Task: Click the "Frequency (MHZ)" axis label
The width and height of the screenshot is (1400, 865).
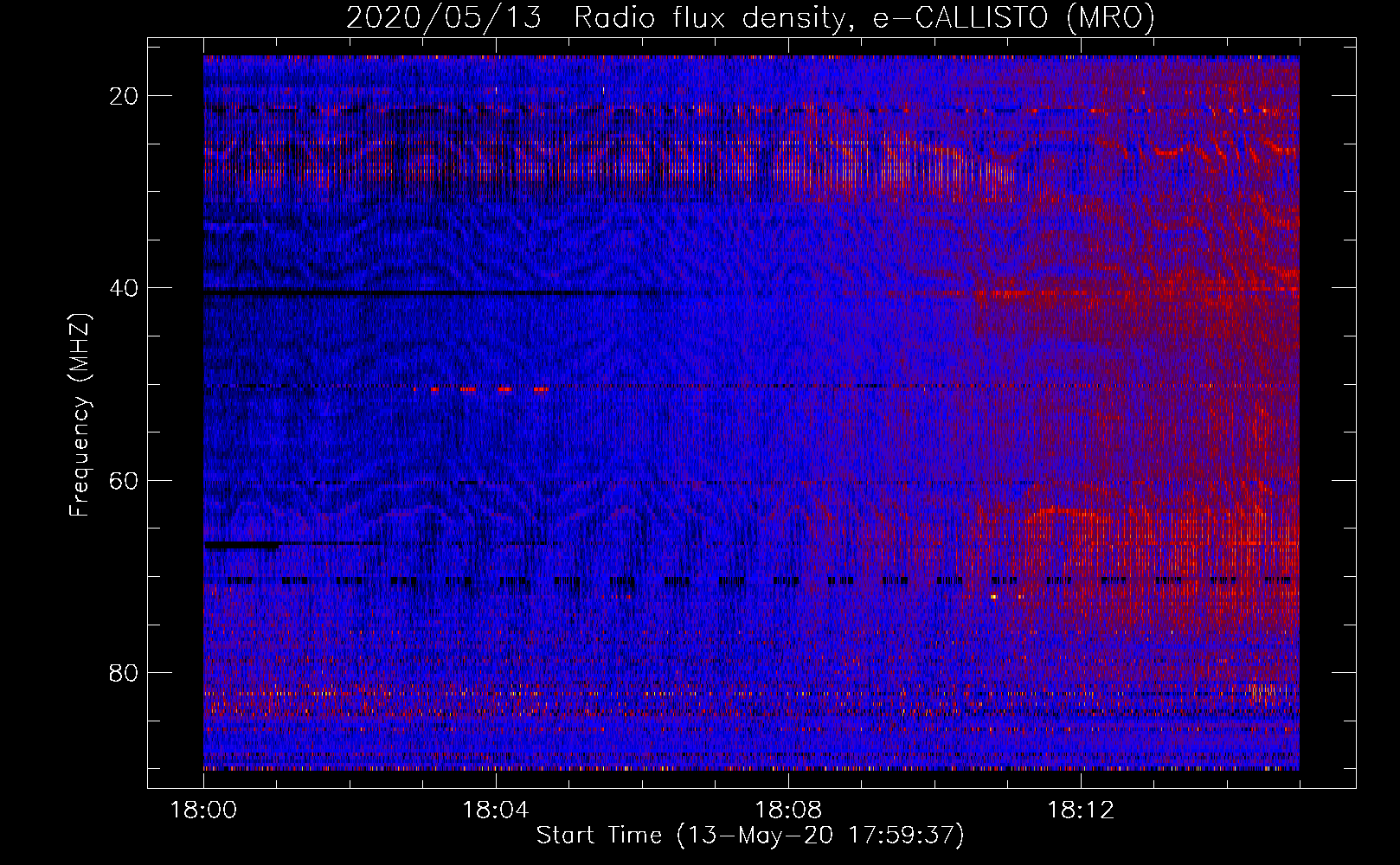Action: (80, 415)
